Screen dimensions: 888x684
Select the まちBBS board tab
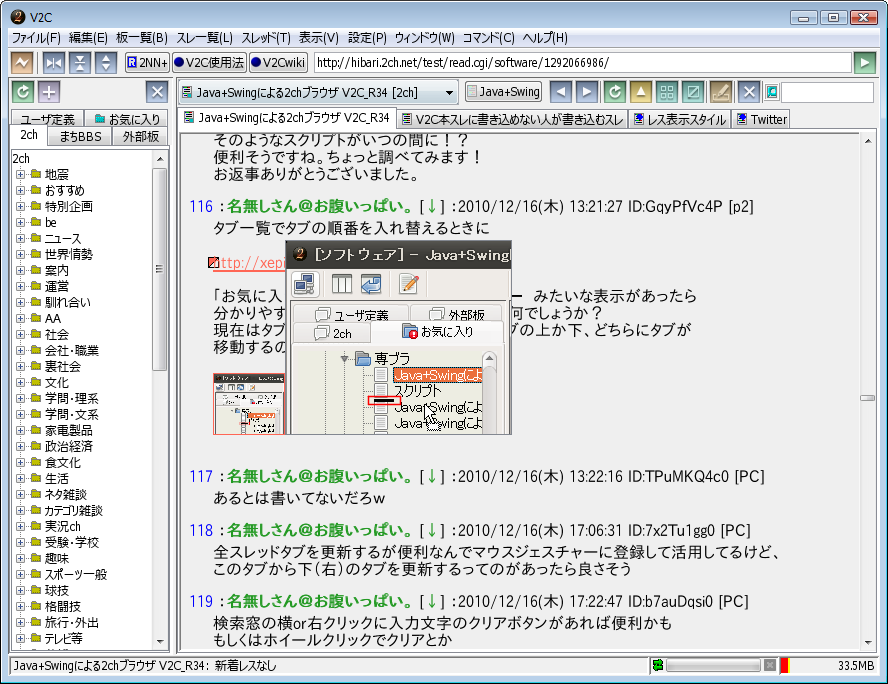click(80, 137)
